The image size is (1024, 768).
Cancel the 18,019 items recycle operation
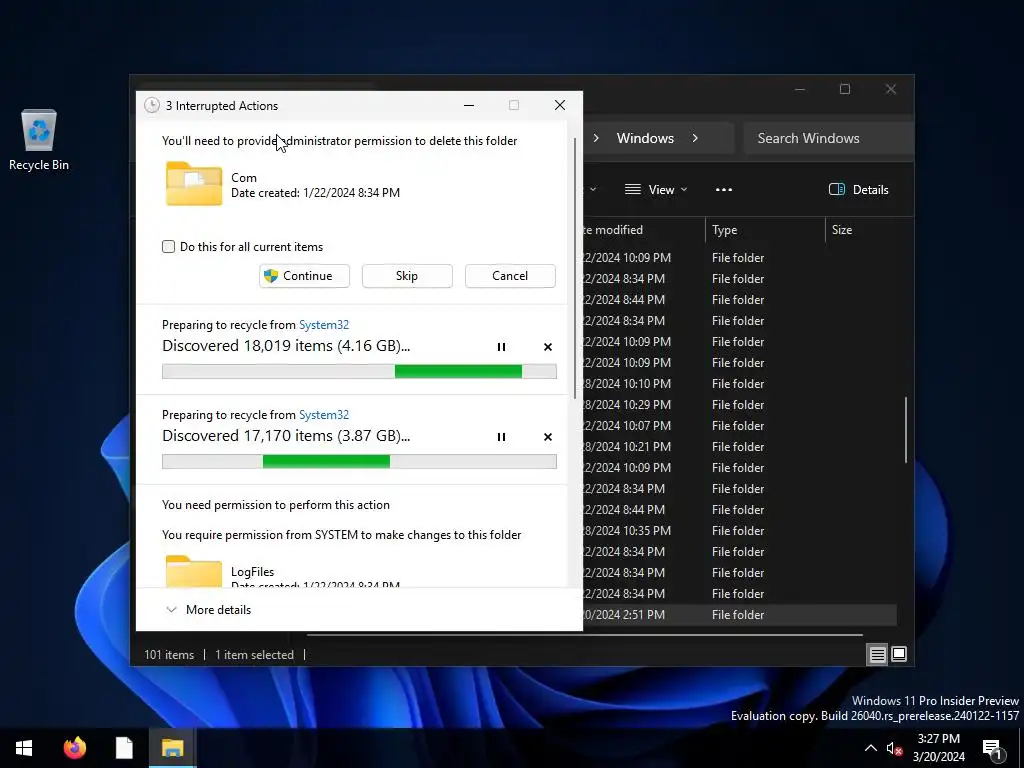click(548, 347)
